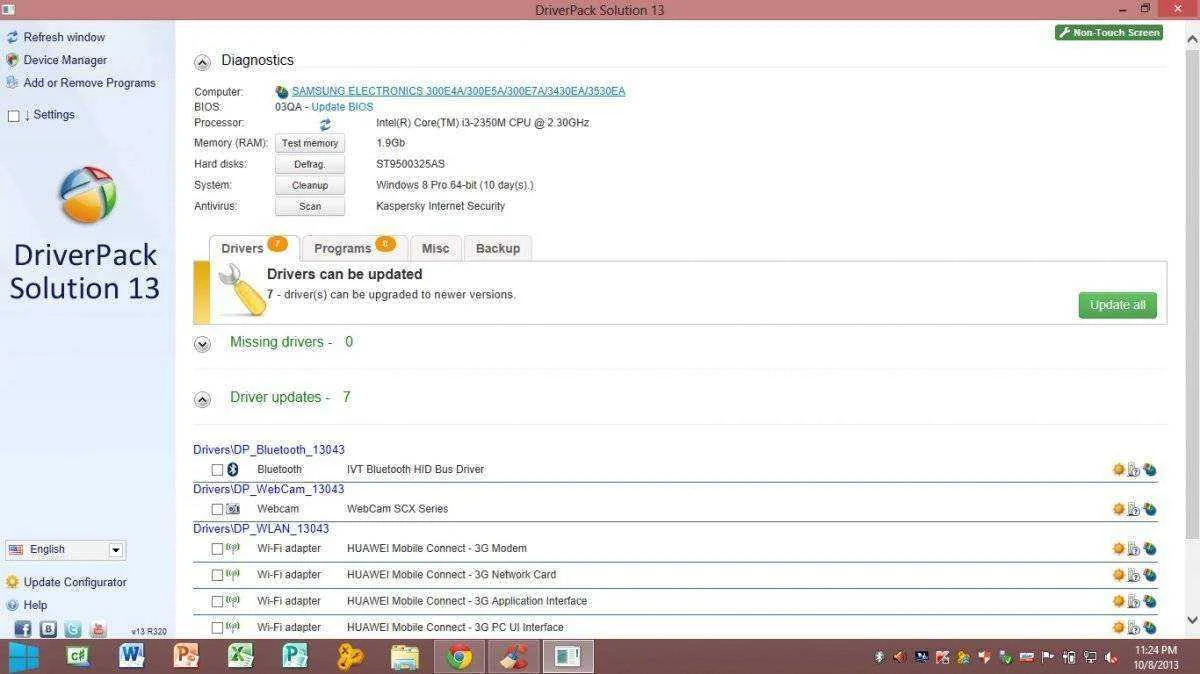Check the IVT Bluetooth HID Bus Driver checkbox
Viewport: 1200px width, 674px height.
pyautogui.click(x=217, y=470)
